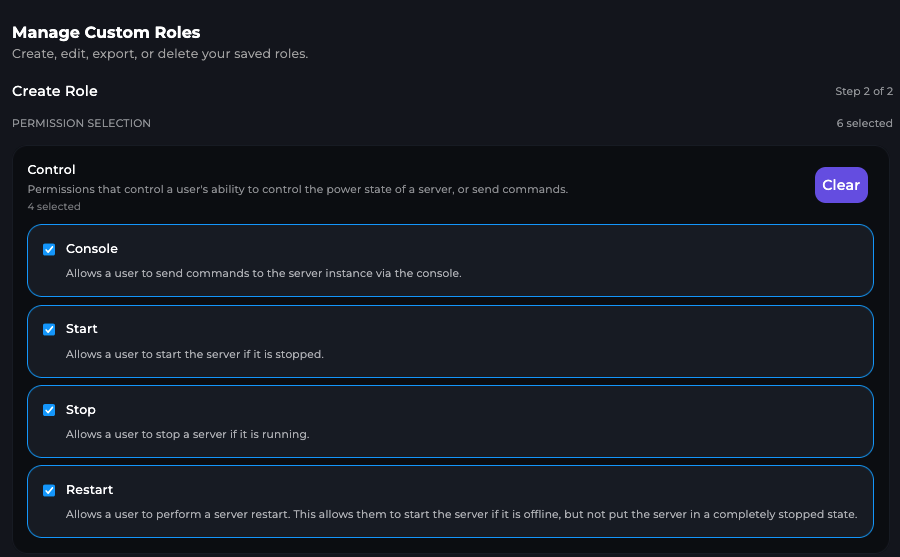
Task: Click the Console permission label
Action: [91, 249]
